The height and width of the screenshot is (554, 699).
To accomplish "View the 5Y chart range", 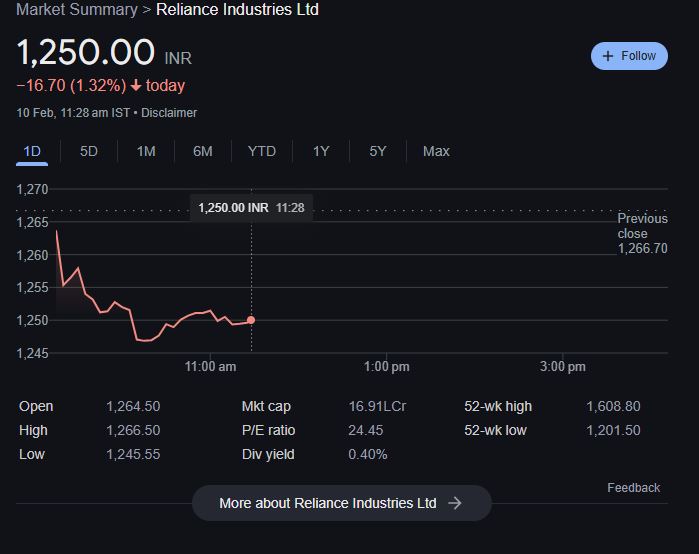I will (378, 152).
